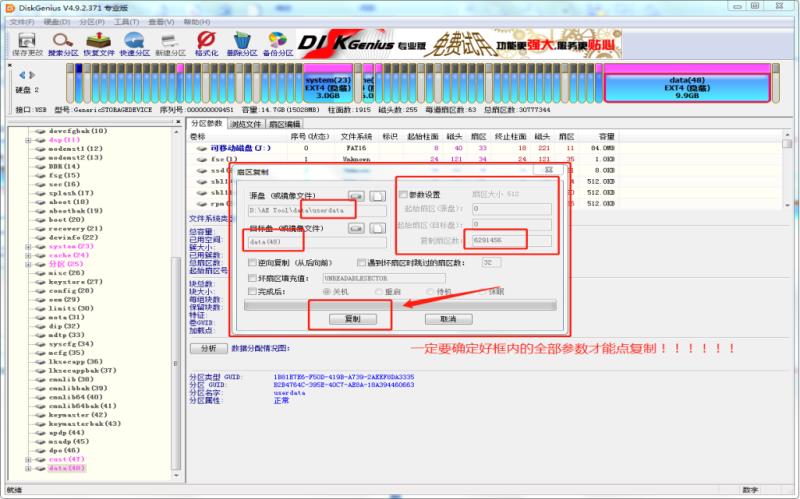Expand the cache(24) tree node
The width and height of the screenshot is (800, 499).
point(28,255)
